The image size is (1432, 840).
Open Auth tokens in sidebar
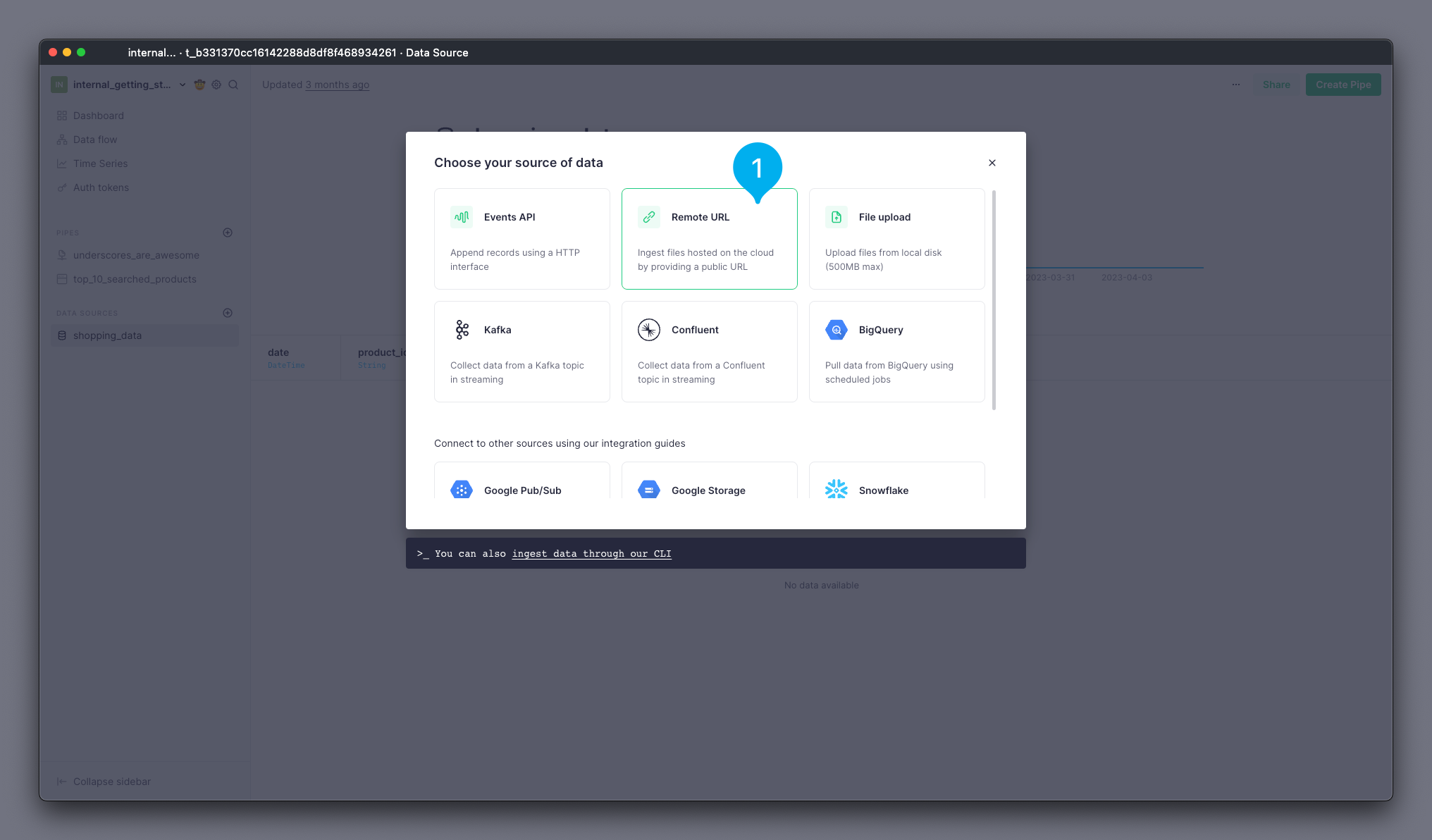coord(144,187)
